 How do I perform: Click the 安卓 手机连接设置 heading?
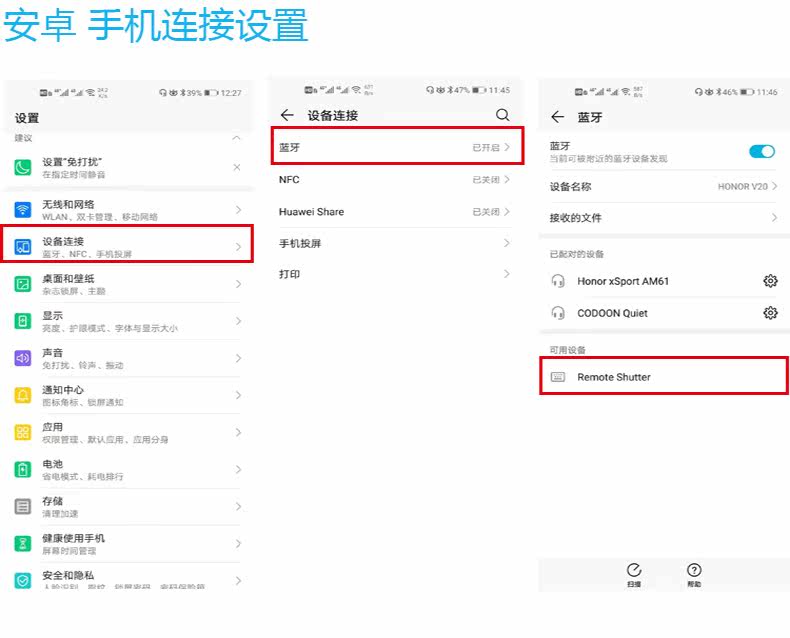tap(156, 25)
